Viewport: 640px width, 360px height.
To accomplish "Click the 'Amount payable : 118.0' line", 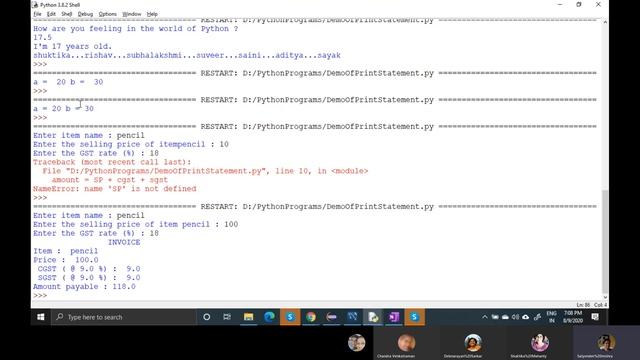I will coord(84,287).
